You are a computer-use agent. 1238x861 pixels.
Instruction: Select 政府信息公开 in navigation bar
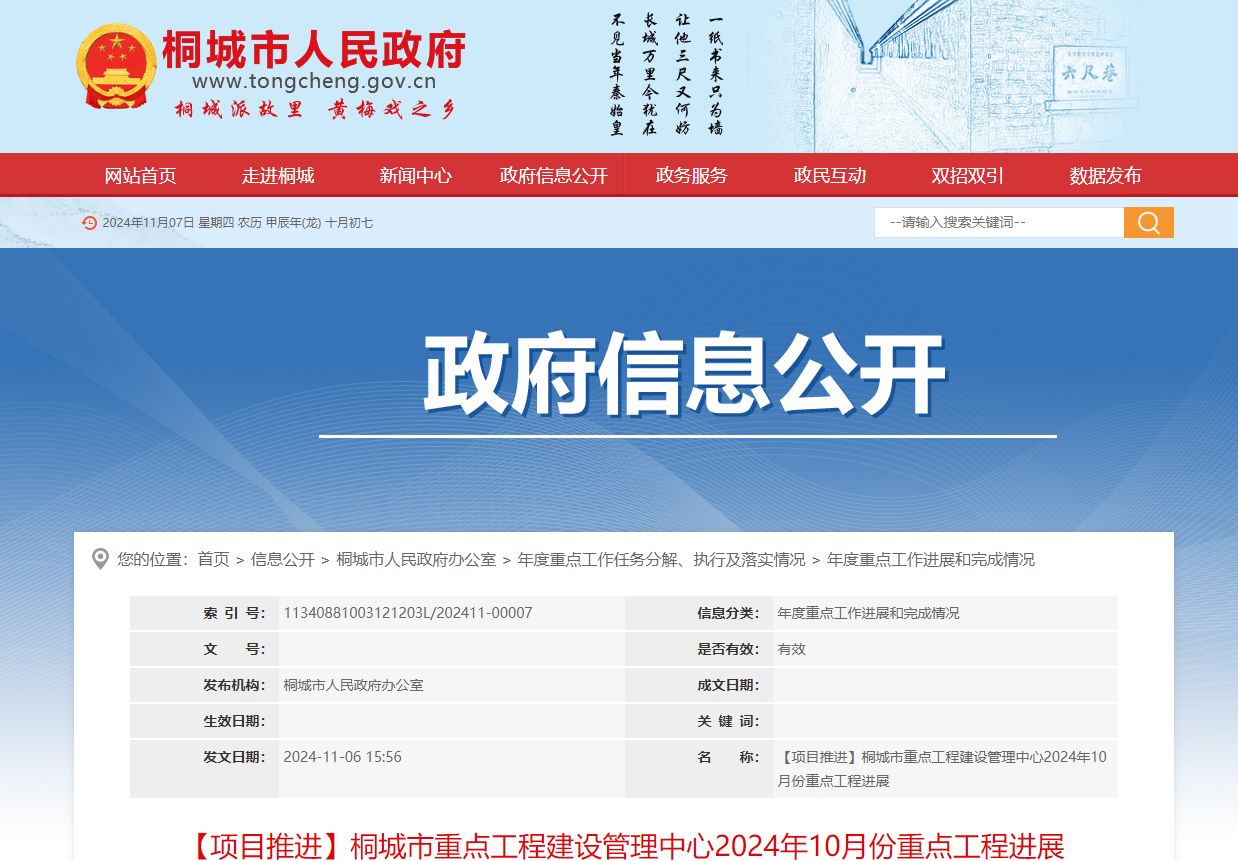click(553, 176)
